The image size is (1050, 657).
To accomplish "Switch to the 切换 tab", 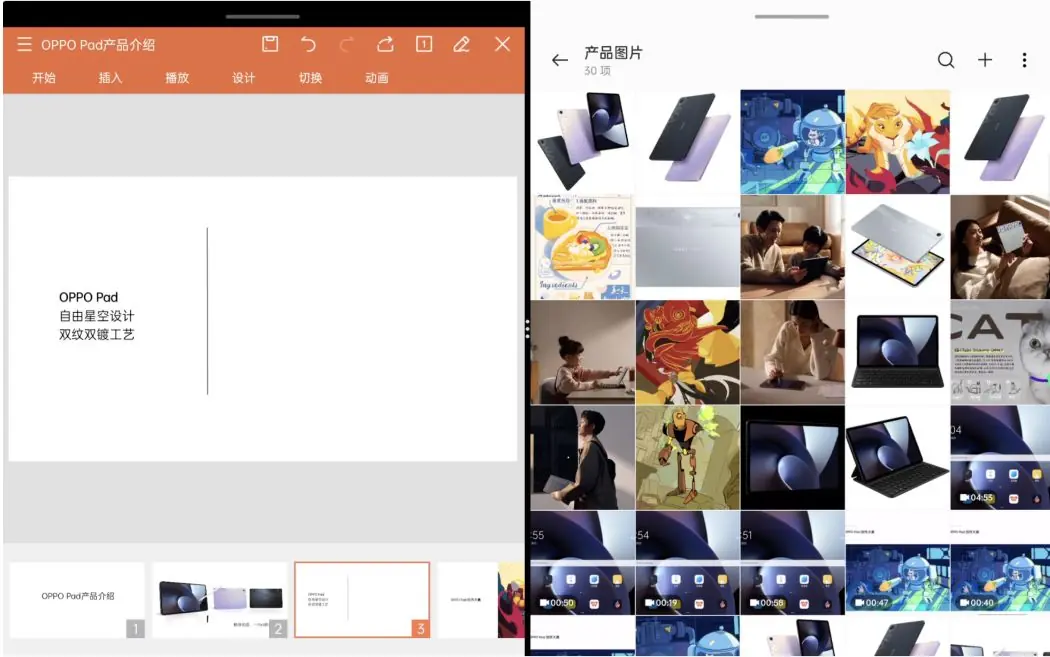I will tap(310, 78).
